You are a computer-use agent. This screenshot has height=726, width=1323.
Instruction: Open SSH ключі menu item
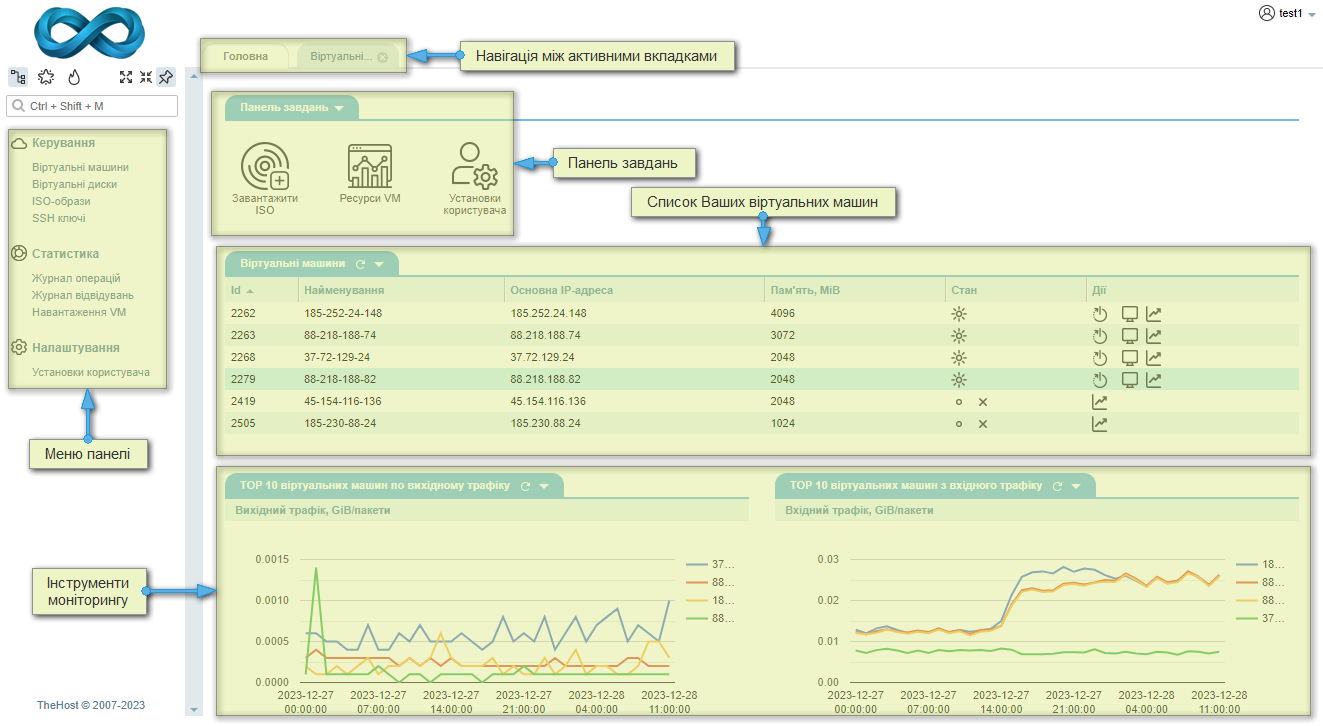(x=58, y=218)
